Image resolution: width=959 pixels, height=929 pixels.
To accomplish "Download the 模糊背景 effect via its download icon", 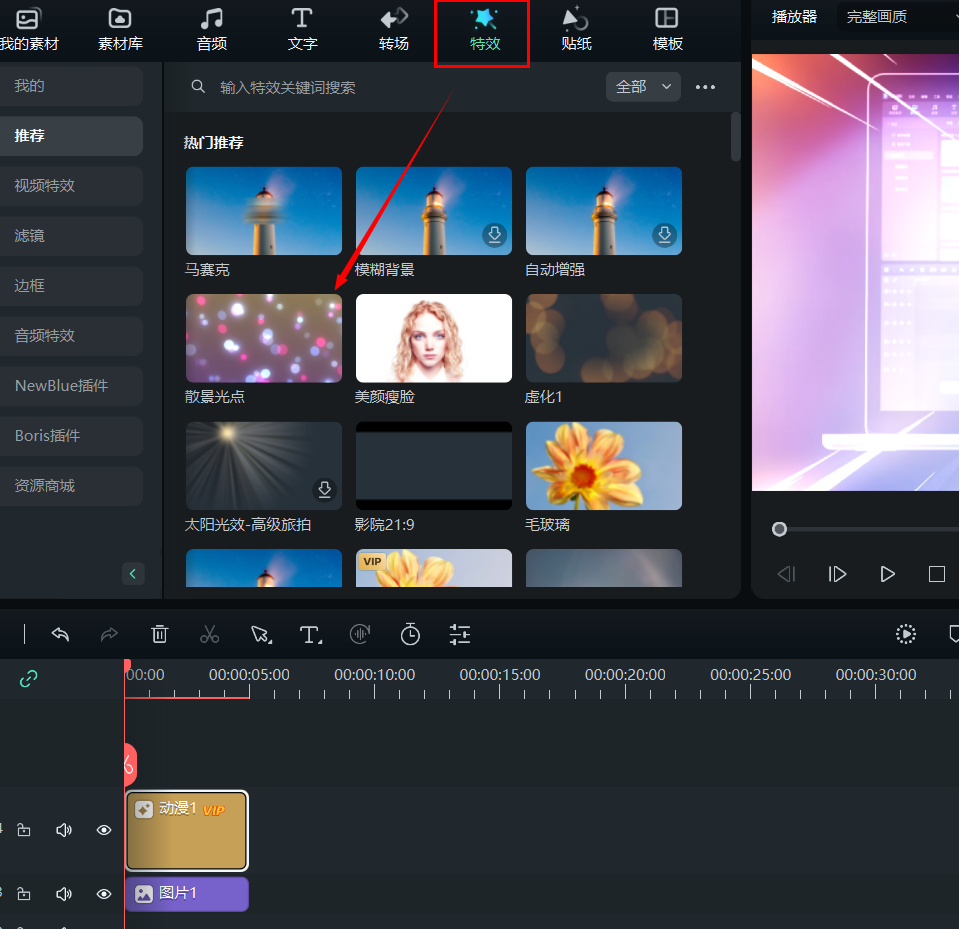I will click(x=495, y=235).
